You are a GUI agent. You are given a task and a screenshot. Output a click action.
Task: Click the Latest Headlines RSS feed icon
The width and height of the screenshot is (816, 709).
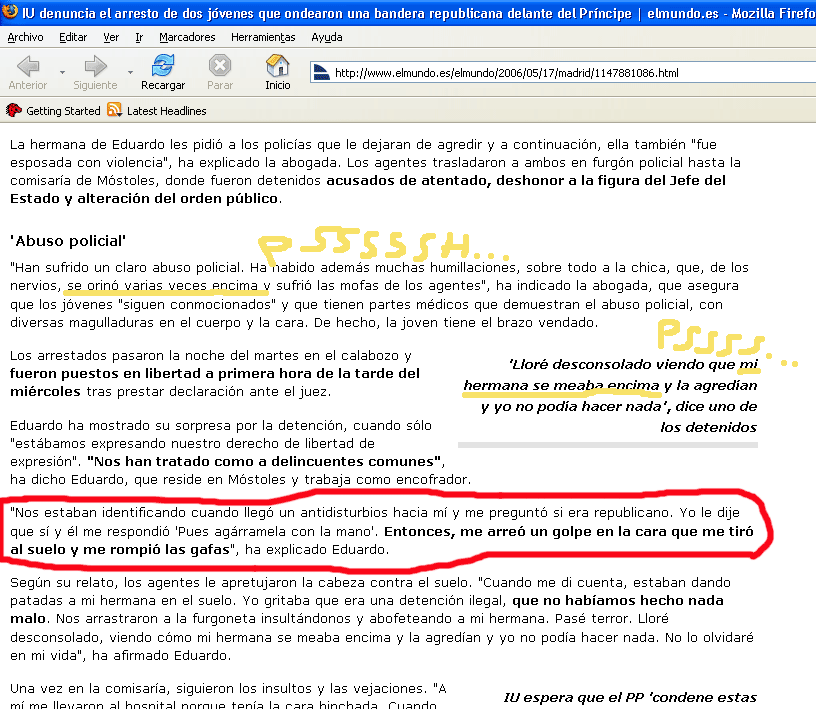pos(114,111)
